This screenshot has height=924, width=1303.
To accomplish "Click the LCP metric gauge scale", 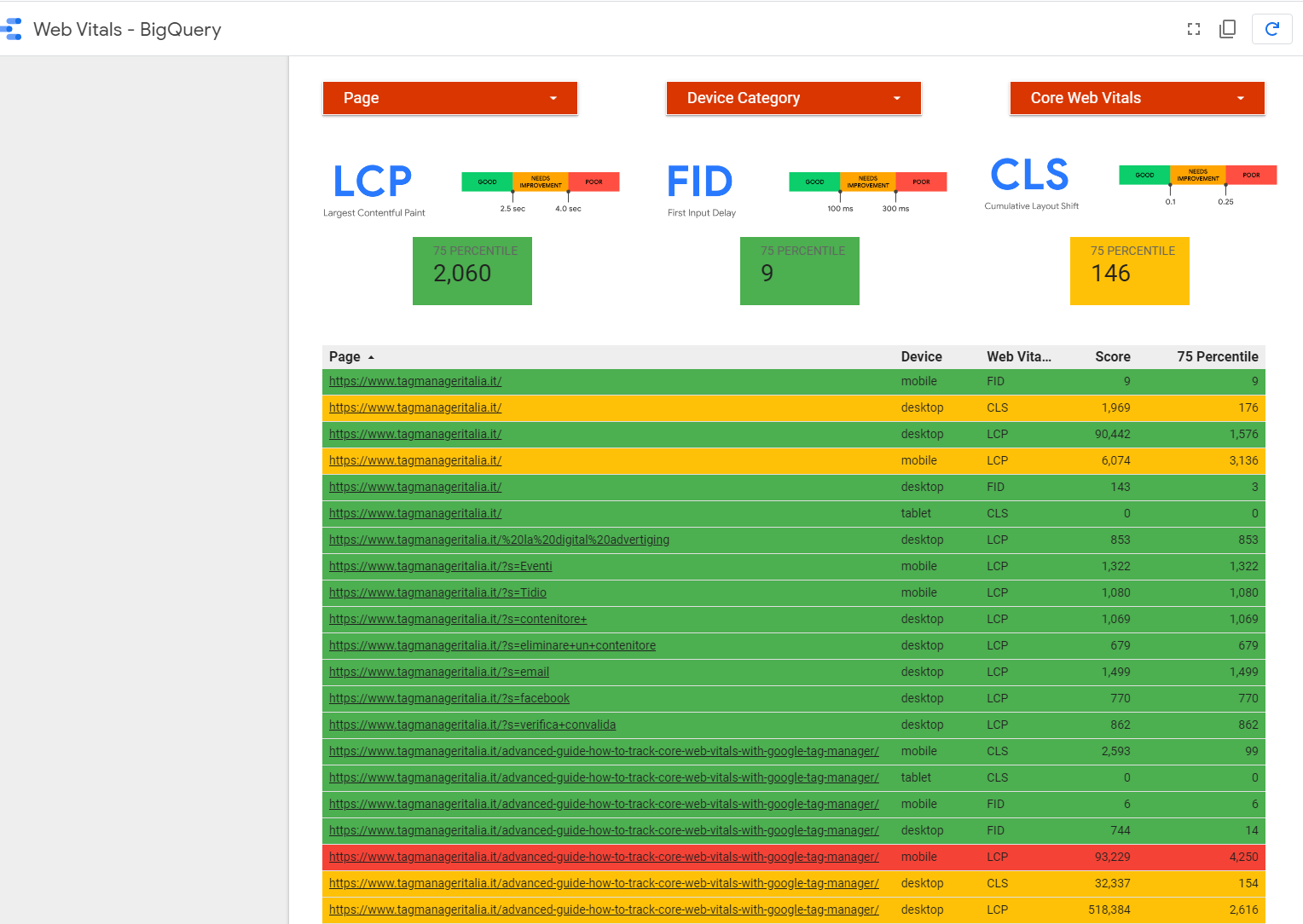I will point(540,182).
